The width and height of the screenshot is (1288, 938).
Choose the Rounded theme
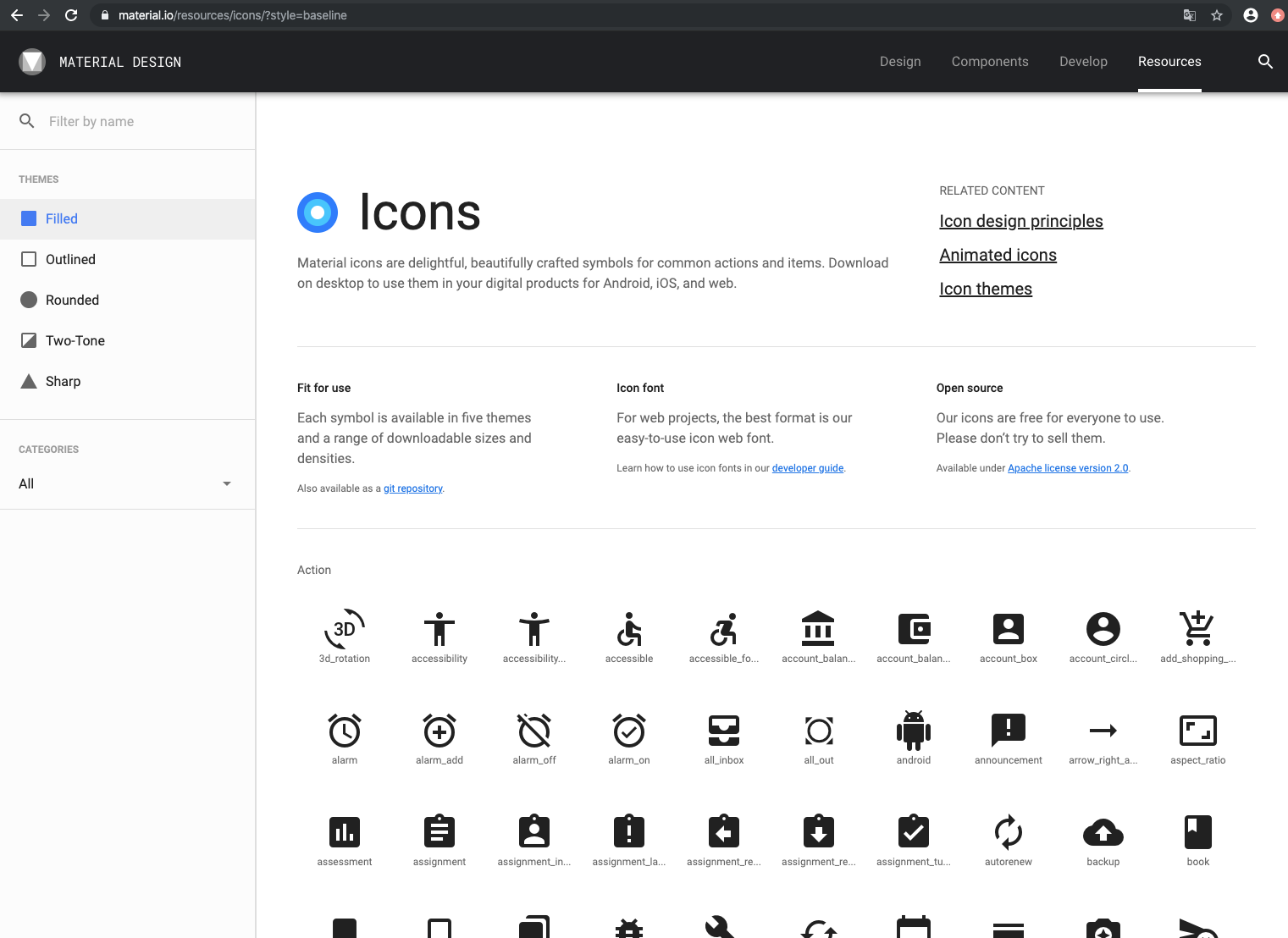pyautogui.click(x=127, y=301)
